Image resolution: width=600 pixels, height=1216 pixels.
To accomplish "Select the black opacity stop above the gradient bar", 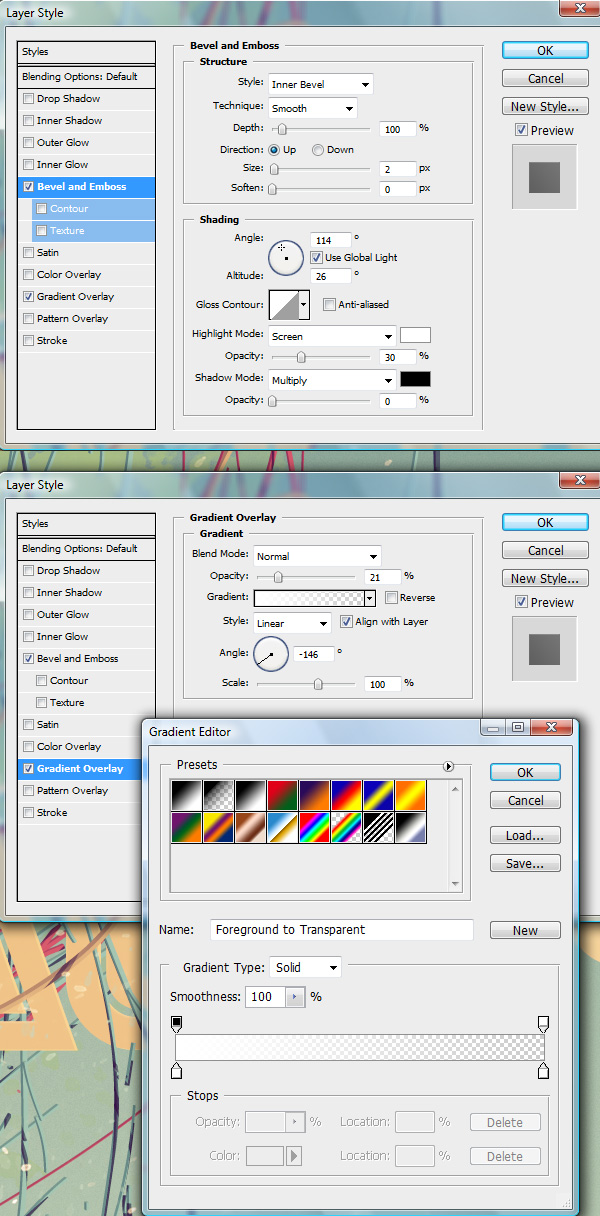I will click(177, 1023).
